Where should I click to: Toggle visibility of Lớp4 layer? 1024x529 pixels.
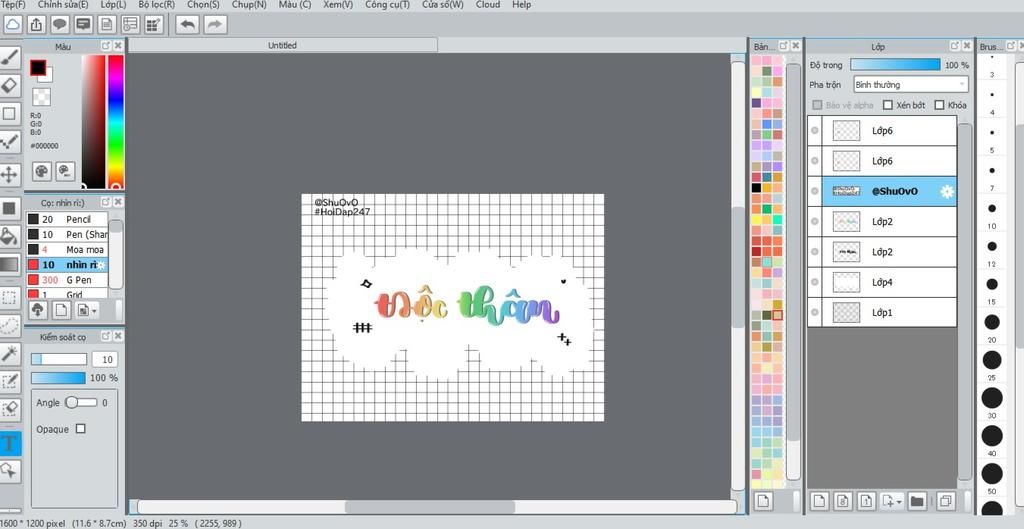tap(814, 282)
